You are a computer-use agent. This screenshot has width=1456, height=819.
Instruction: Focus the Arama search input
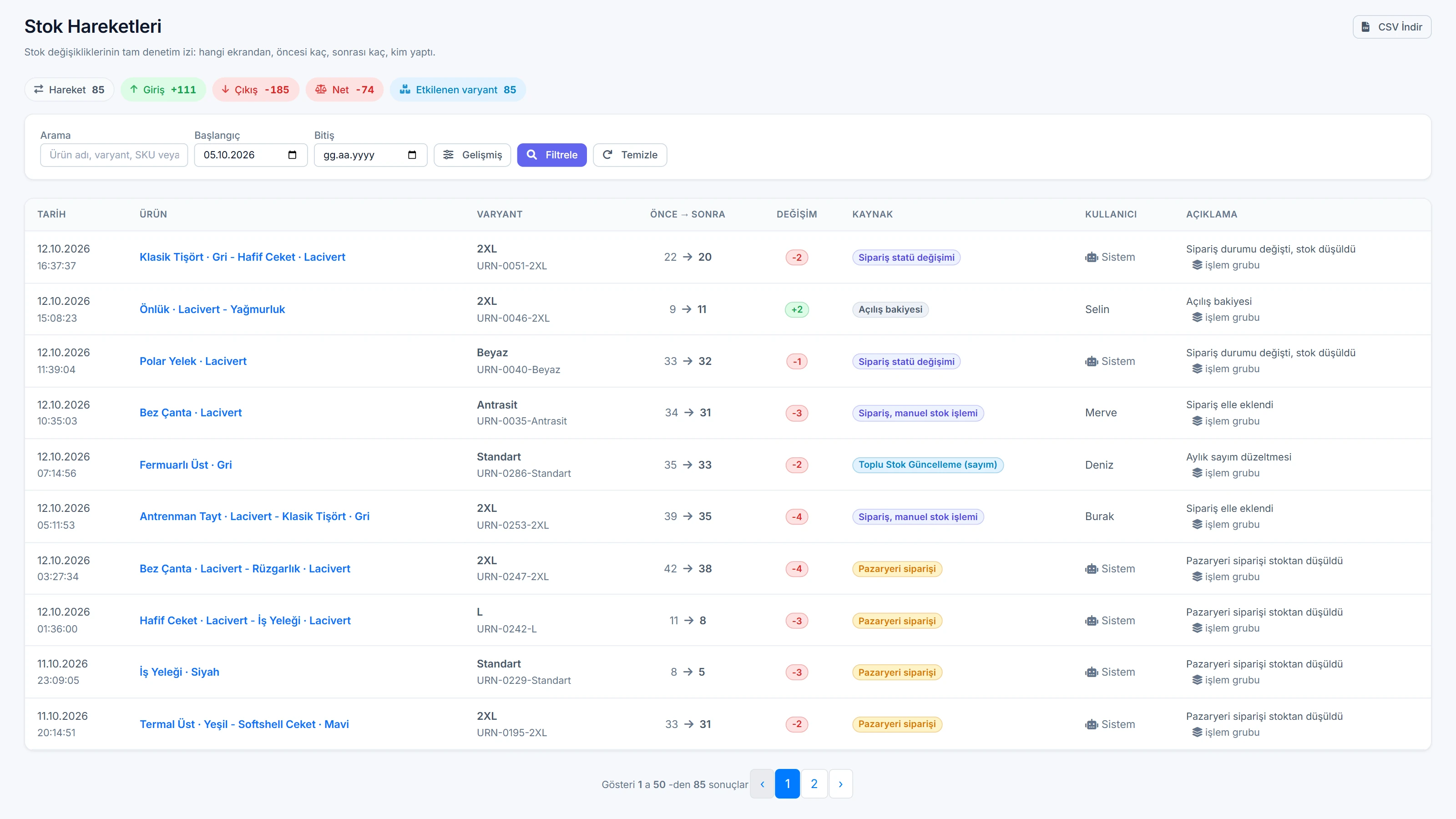(x=114, y=155)
